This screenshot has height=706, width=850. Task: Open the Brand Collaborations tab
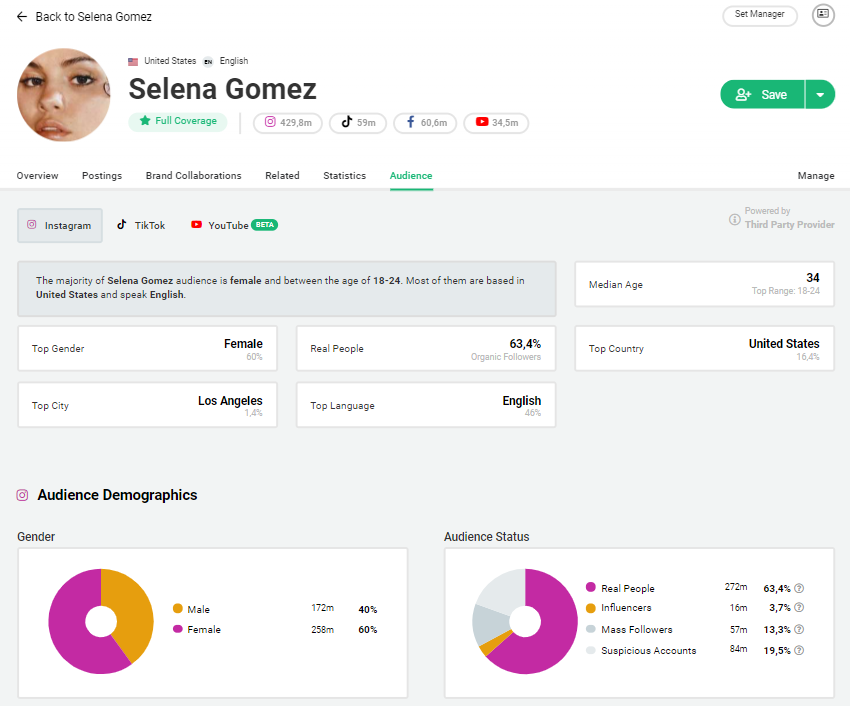193,175
